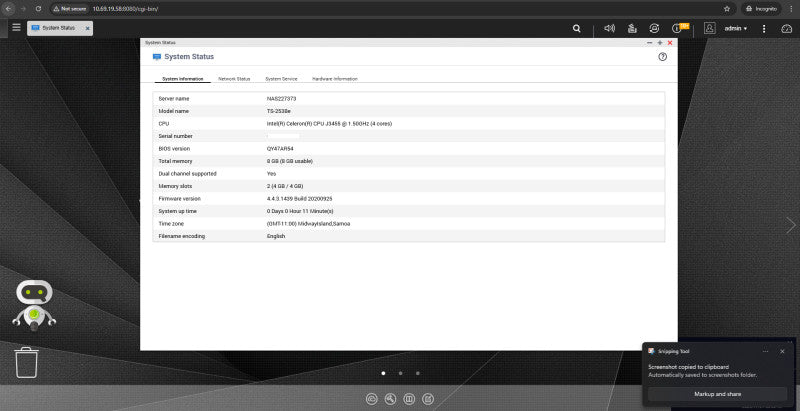Click the server name value NAS227373
The width and height of the screenshot is (800, 411).
click(282, 98)
